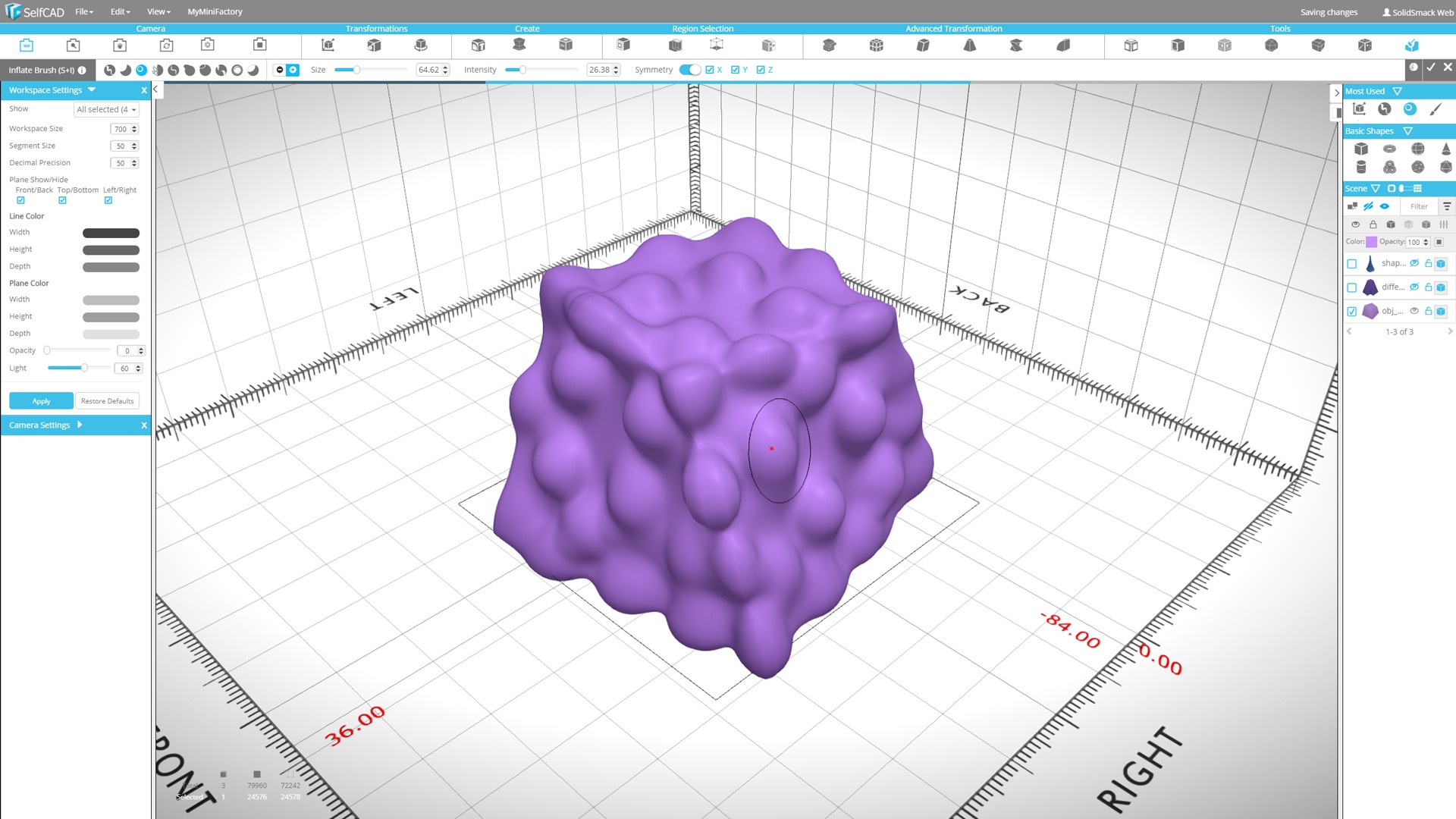Select the first sculpting brush icon
1456x819 pixels.
[110, 70]
